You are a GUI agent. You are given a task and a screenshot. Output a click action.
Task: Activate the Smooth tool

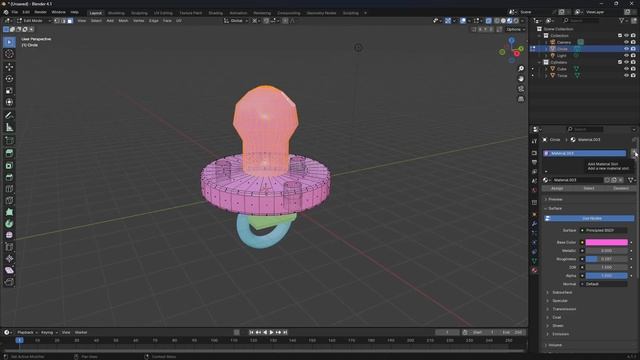tap(9, 235)
